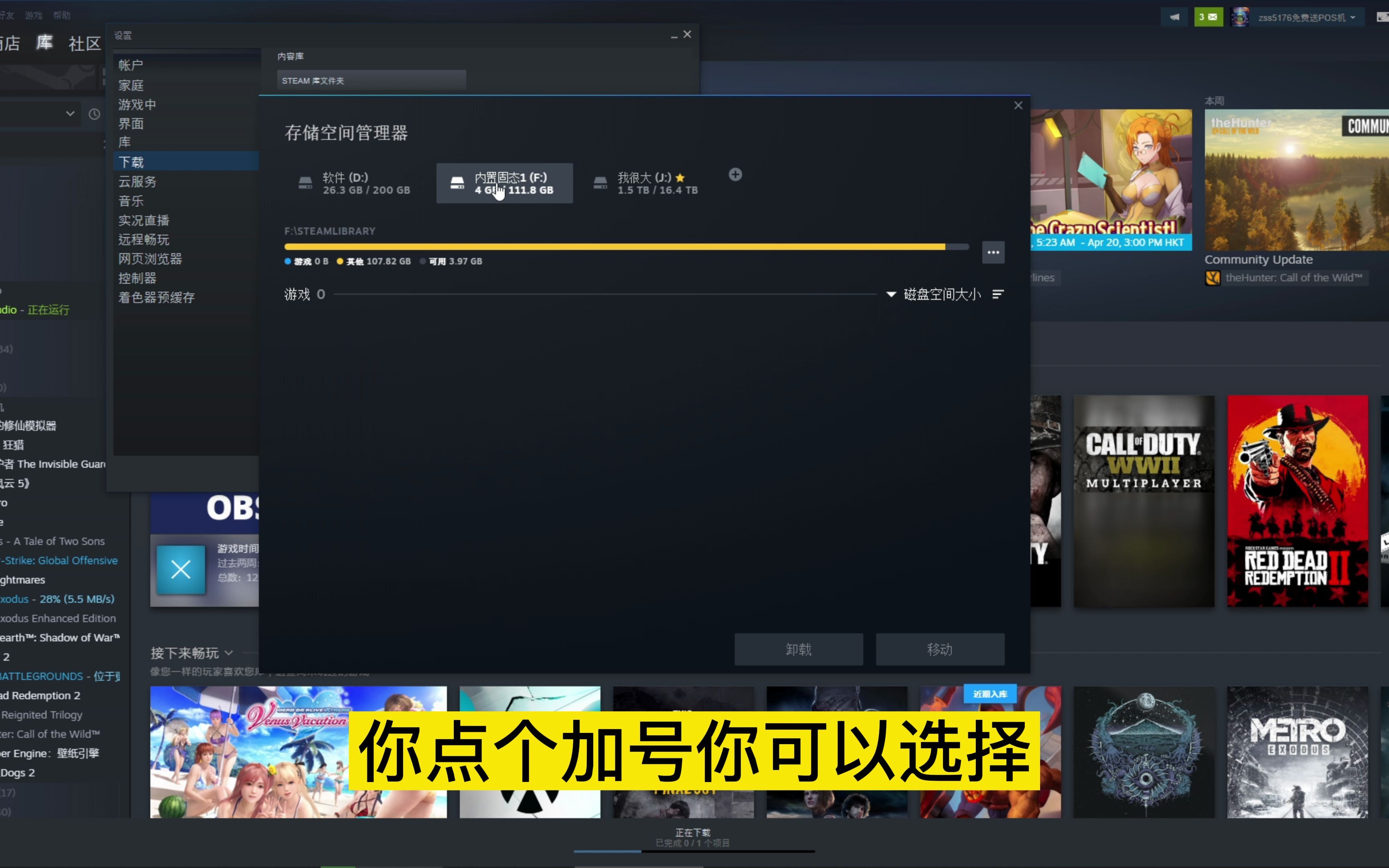Click the 我很大 (J:) drive icon
The height and width of the screenshot is (868, 1389).
coord(600,183)
